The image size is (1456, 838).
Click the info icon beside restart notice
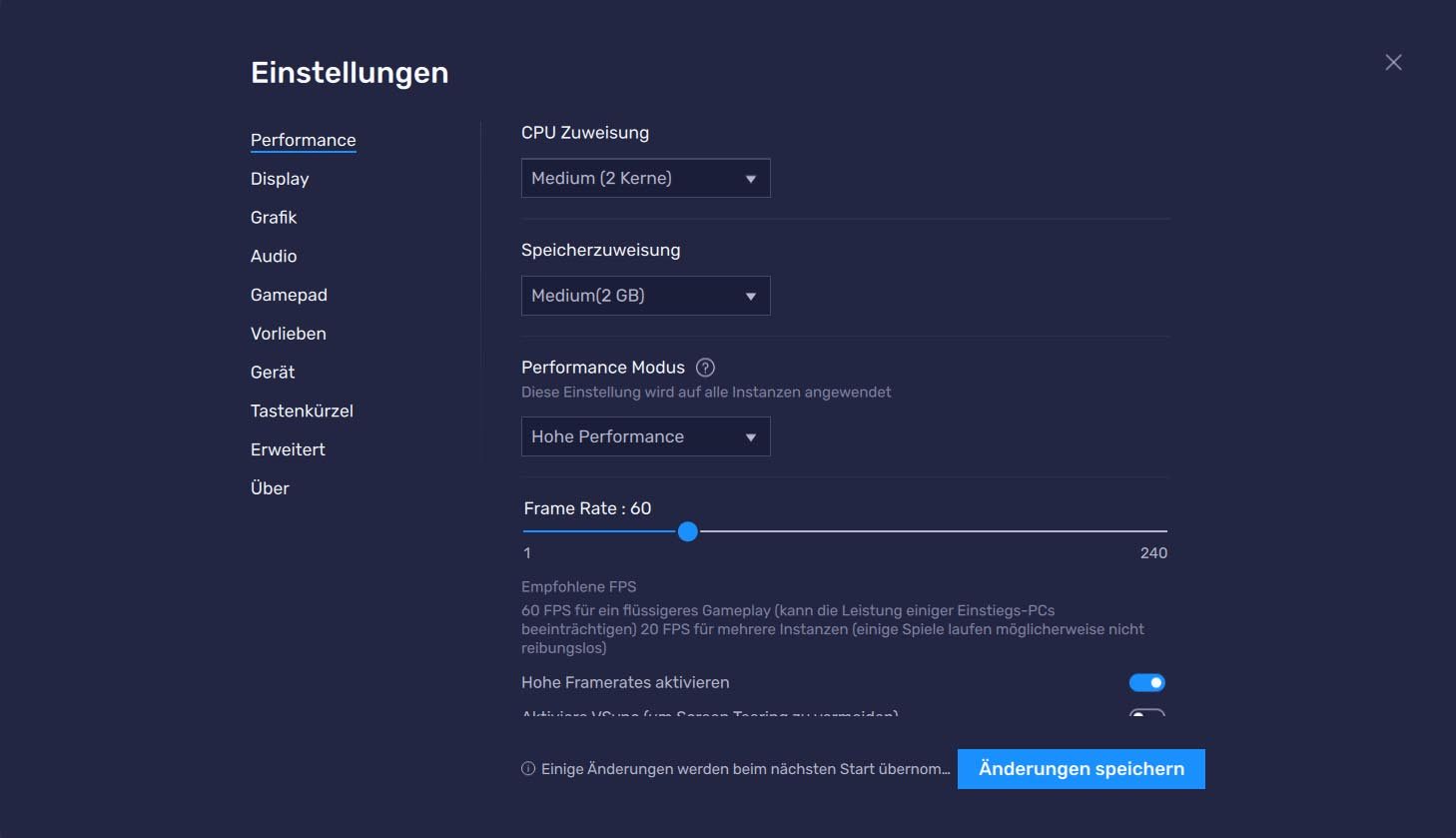coord(528,769)
